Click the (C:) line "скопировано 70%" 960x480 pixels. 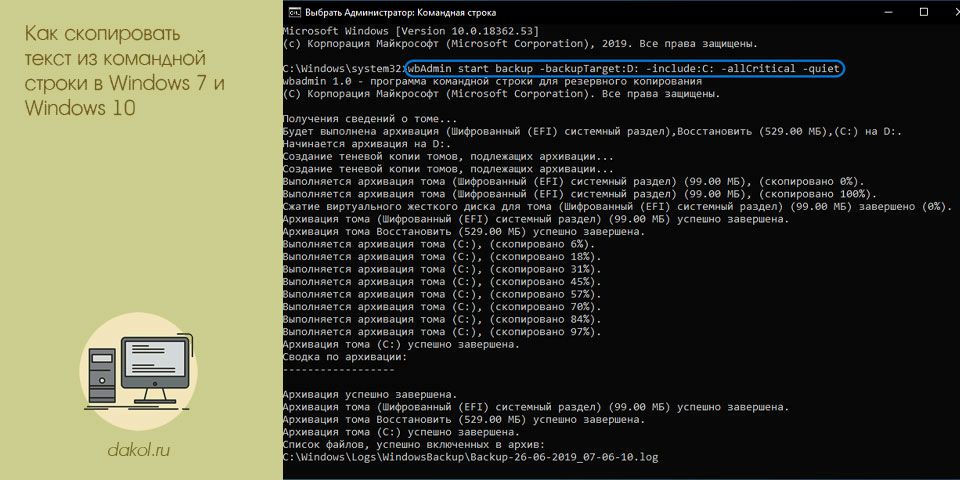[442, 307]
